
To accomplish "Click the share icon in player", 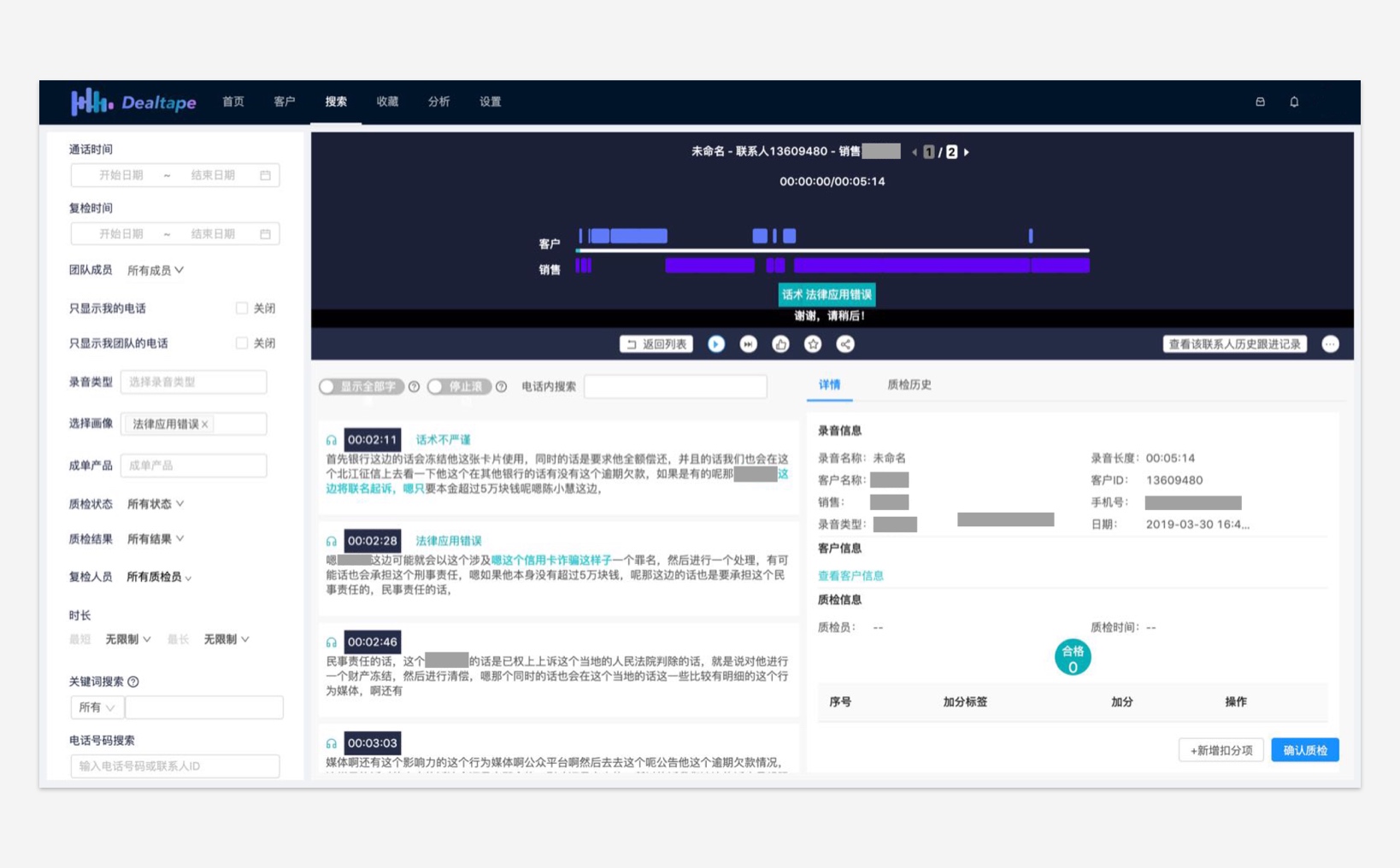I will [x=845, y=344].
